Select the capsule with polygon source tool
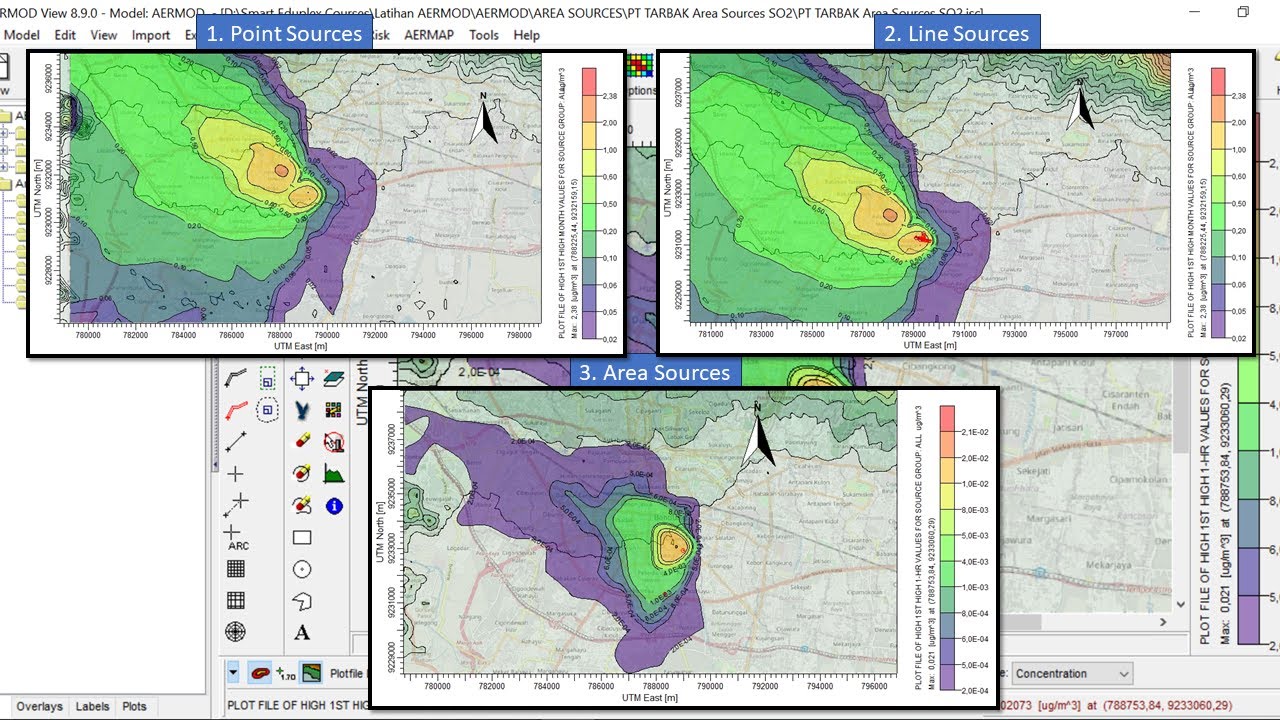 click(302, 505)
